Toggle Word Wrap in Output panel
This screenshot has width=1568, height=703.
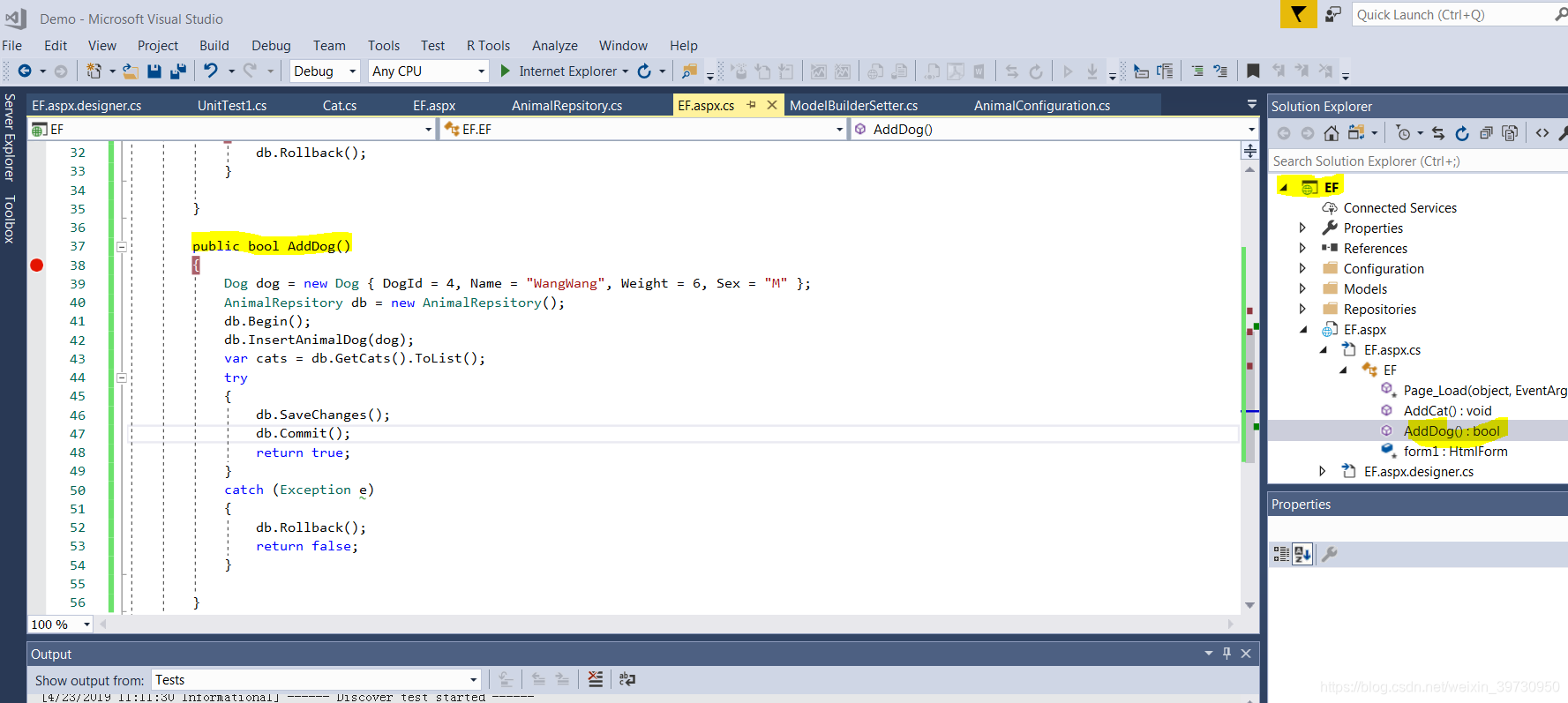tap(627, 679)
